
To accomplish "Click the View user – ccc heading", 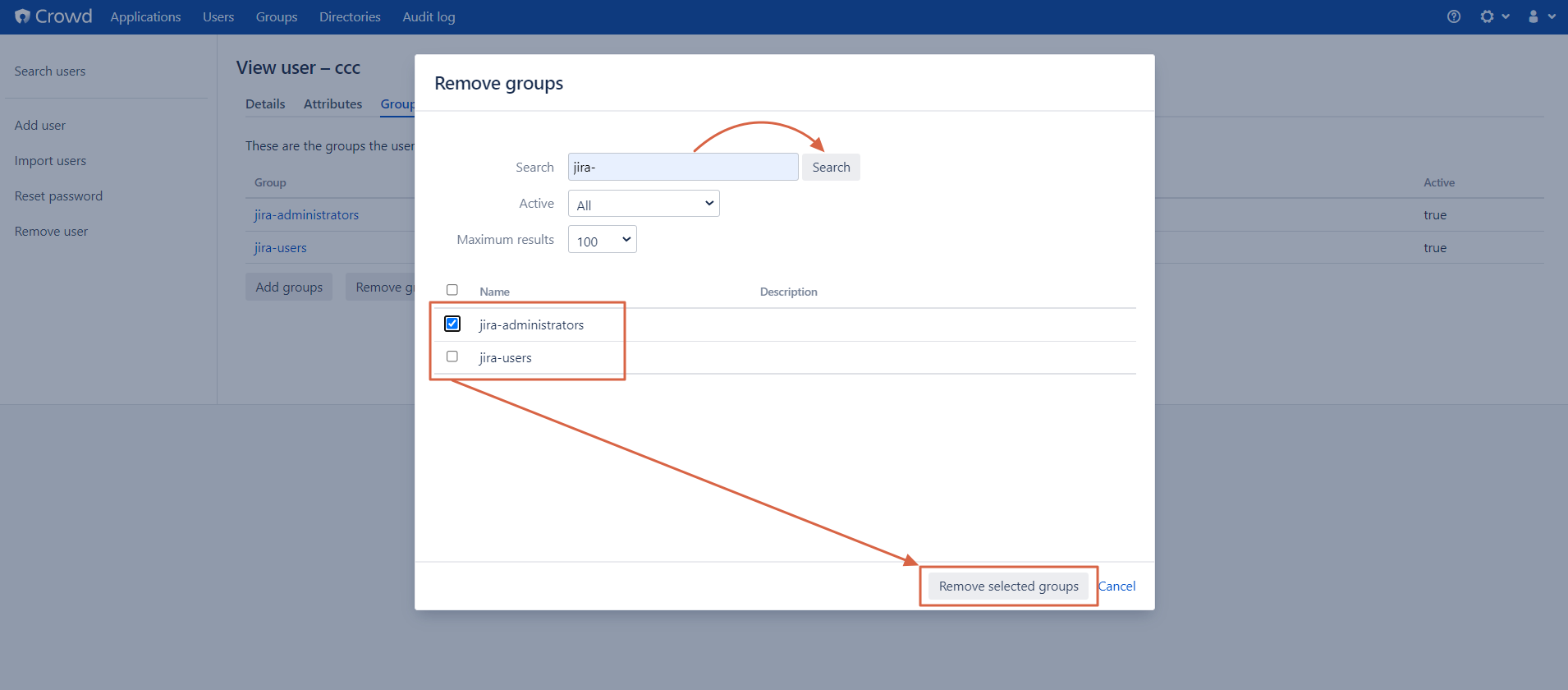I will pos(298,67).
